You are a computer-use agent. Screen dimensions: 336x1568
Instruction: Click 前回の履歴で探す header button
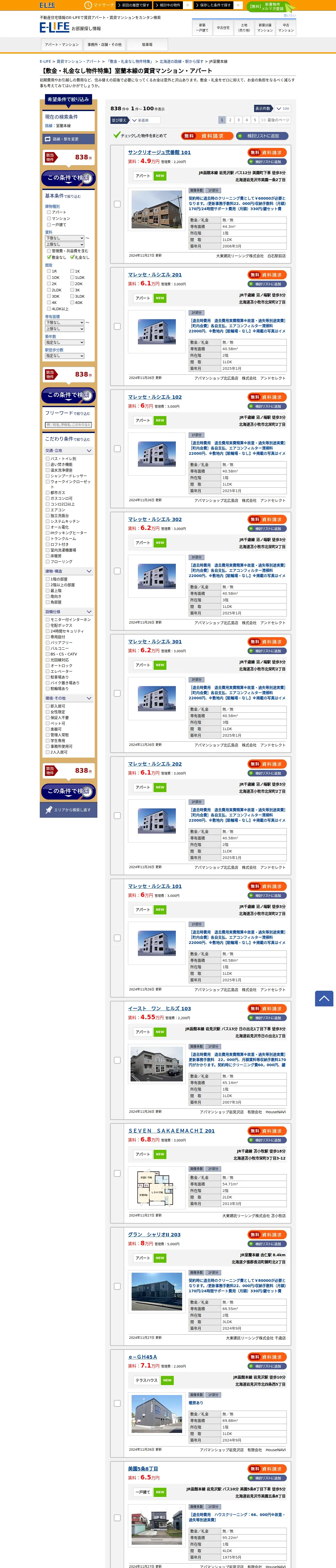[133, 5]
